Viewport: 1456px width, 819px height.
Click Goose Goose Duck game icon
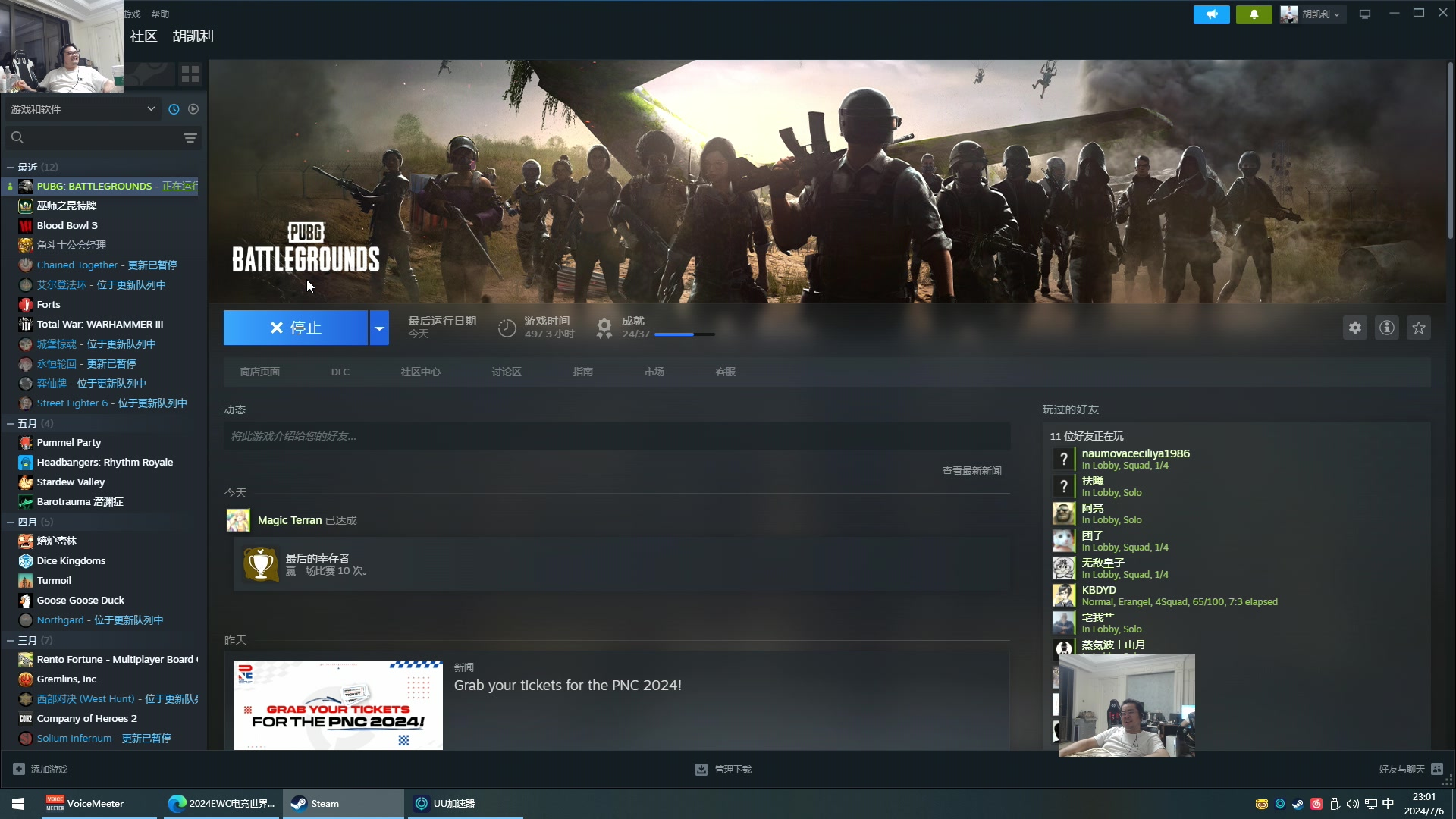[26, 601]
